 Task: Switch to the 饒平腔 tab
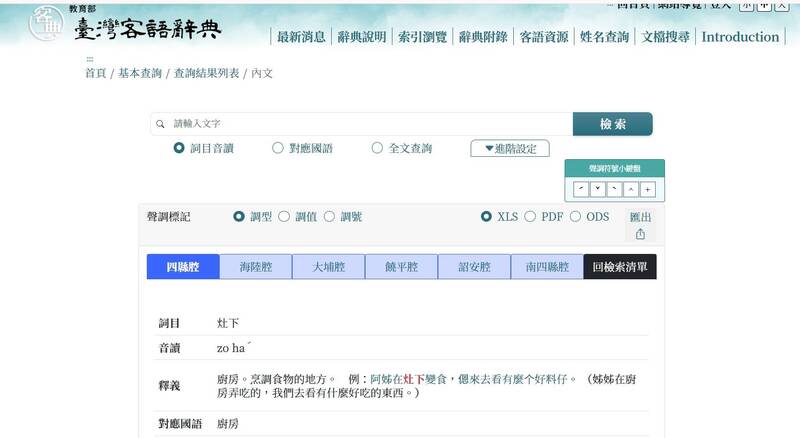tap(402, 266)
